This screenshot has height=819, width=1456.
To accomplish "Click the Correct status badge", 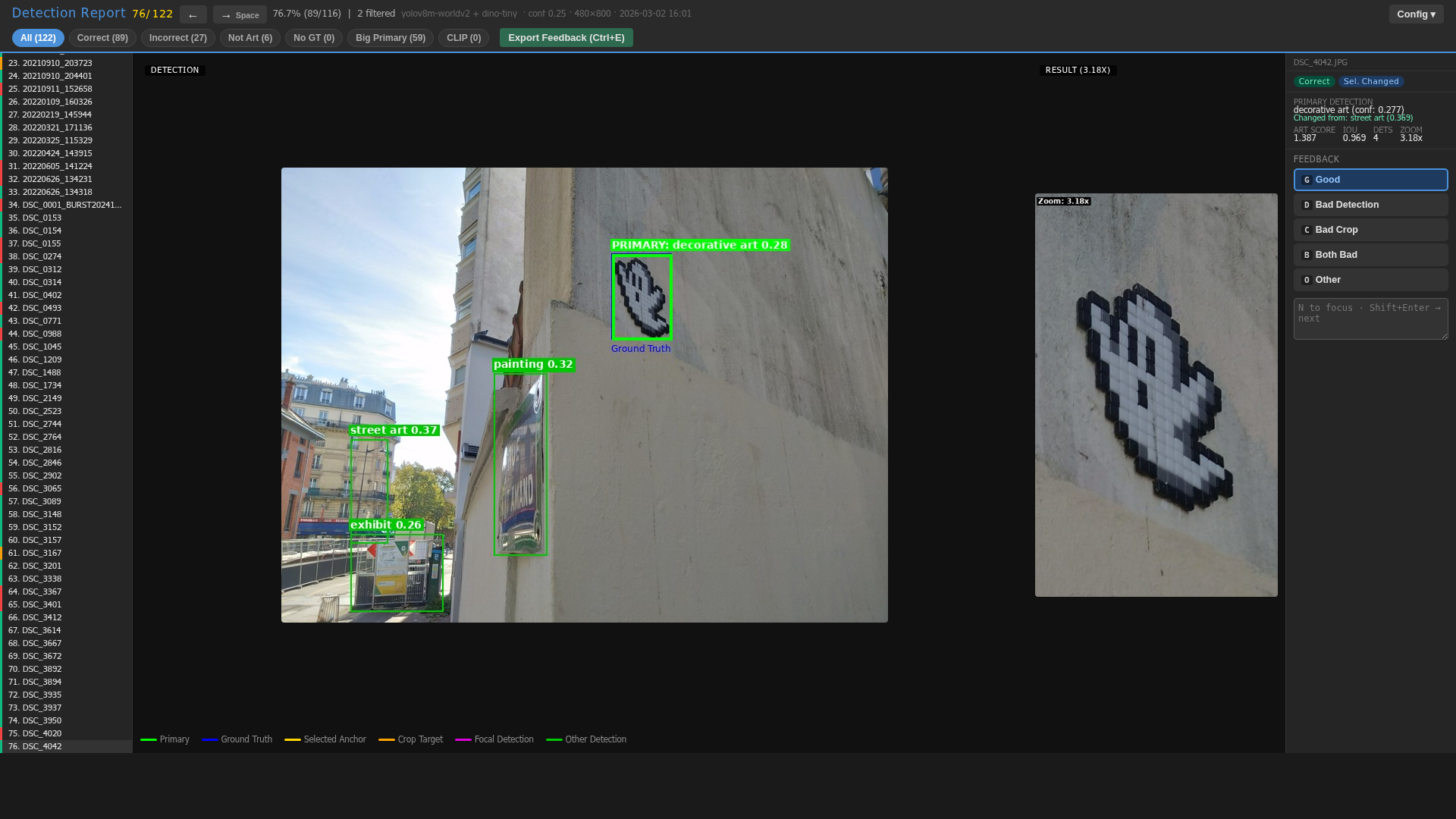I will 1313,82.
